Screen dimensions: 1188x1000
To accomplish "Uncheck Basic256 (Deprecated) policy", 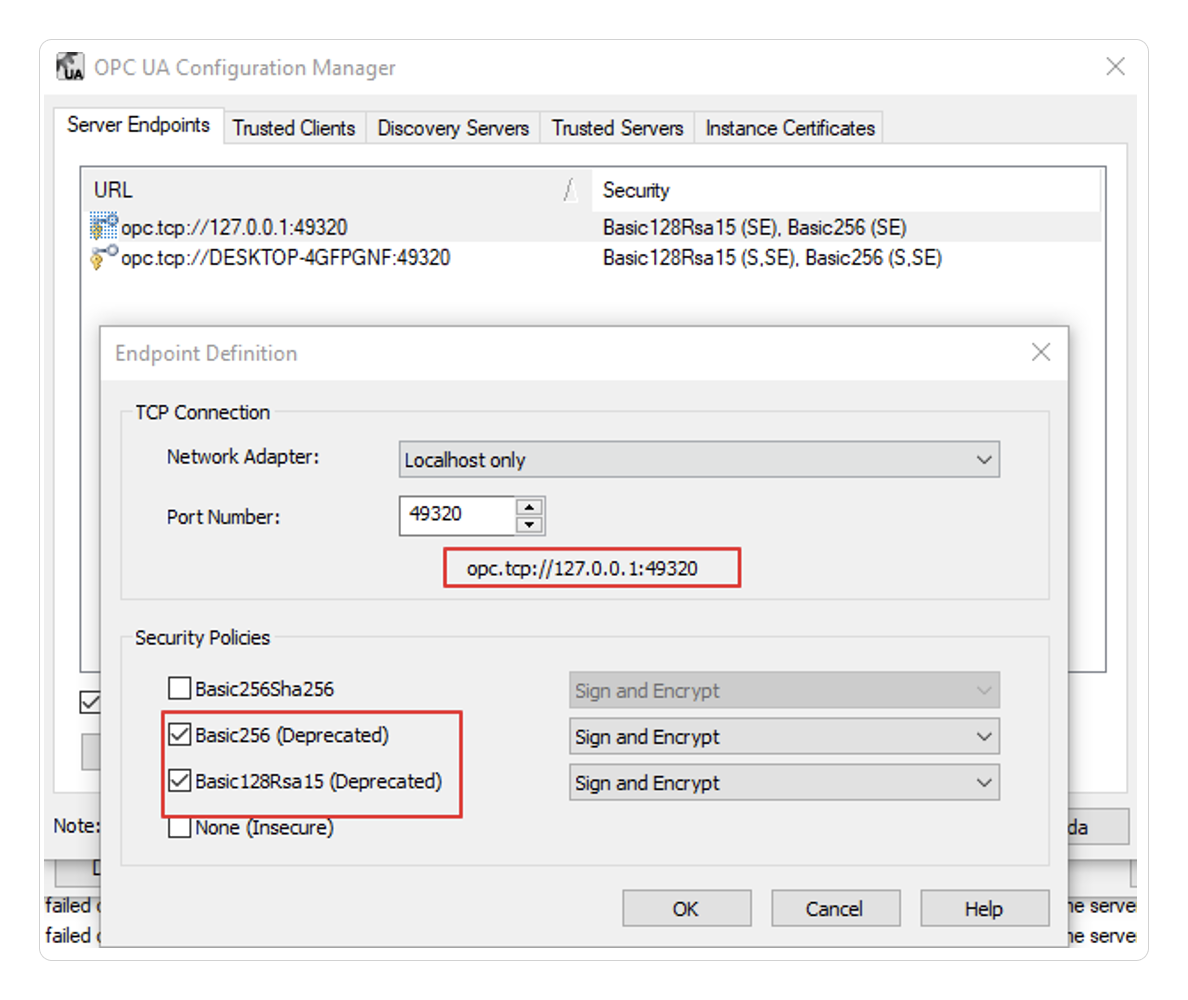I will 180,735.
